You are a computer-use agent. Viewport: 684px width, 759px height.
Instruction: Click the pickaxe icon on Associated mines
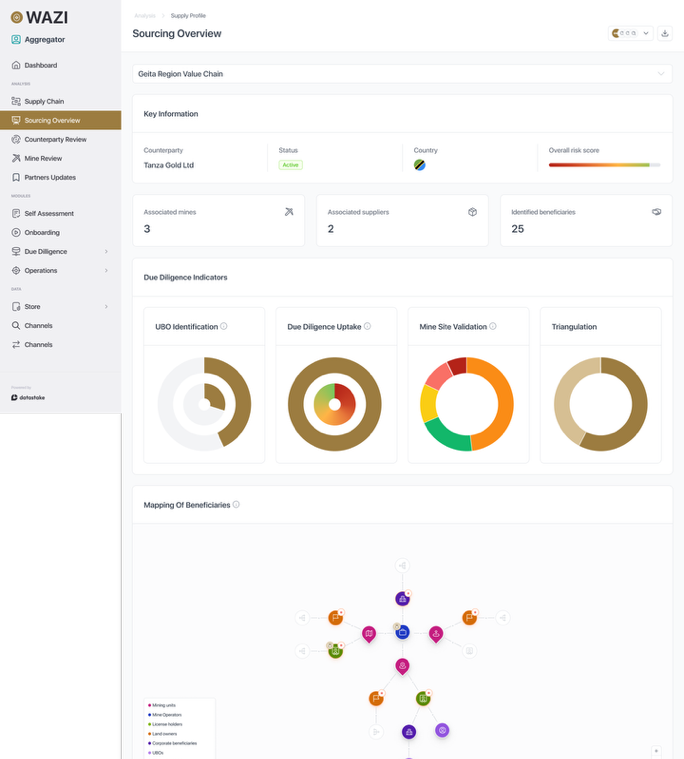tap(289, 212)
